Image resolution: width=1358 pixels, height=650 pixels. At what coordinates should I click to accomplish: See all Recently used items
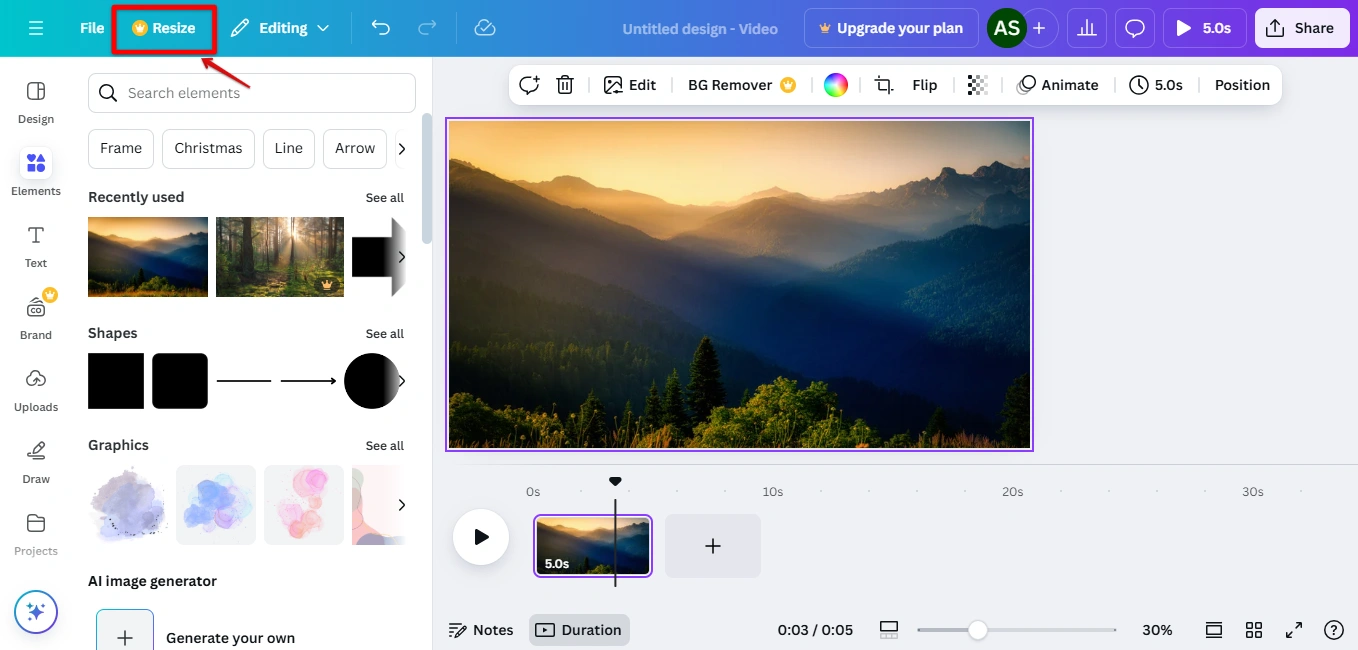384,198
